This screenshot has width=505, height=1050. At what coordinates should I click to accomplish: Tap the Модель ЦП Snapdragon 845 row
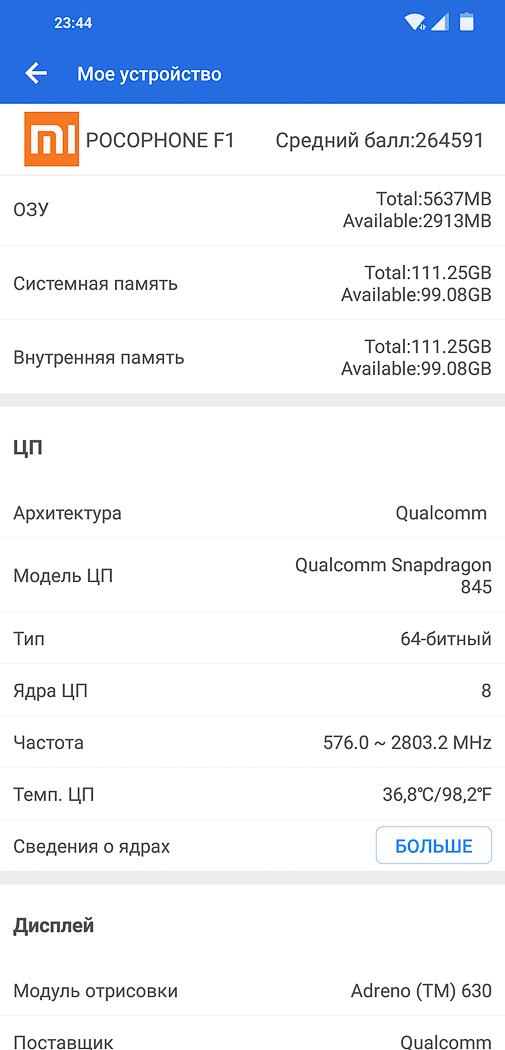[x=252, y=575]
